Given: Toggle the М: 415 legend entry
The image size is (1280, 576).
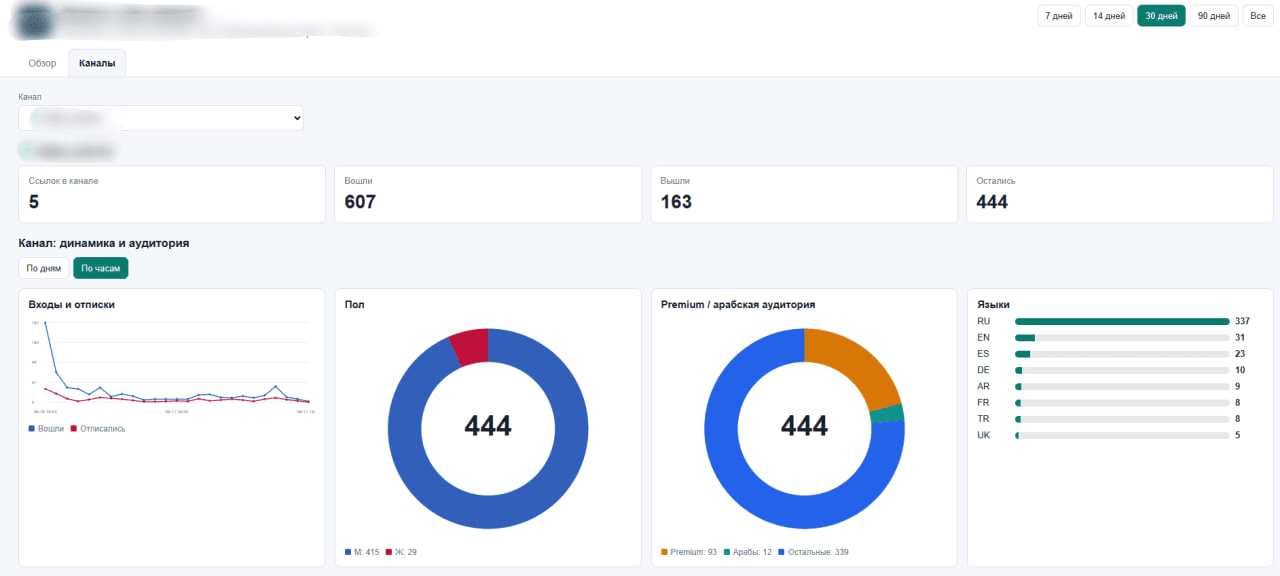Looking at the screenshot, I should click(362, 552).
